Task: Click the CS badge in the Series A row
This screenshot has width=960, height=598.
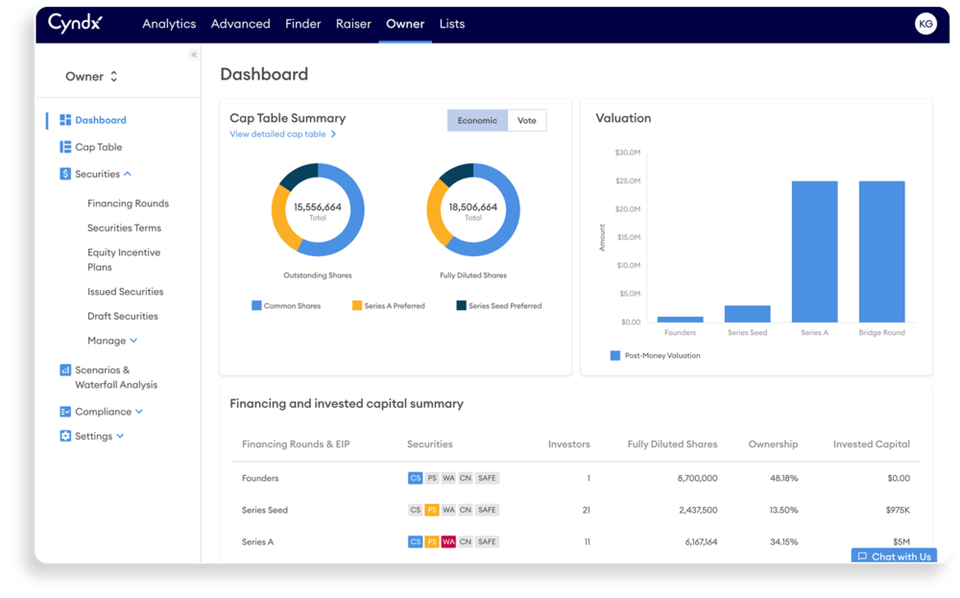Action: [x=415, y=542]
